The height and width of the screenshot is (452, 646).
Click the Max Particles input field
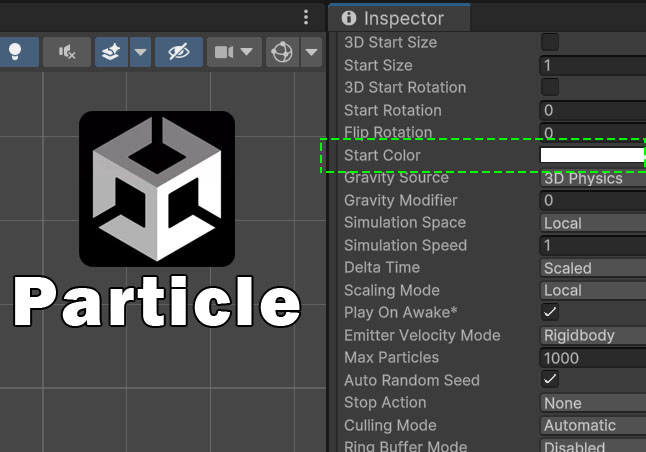click(x=592, y=358)
